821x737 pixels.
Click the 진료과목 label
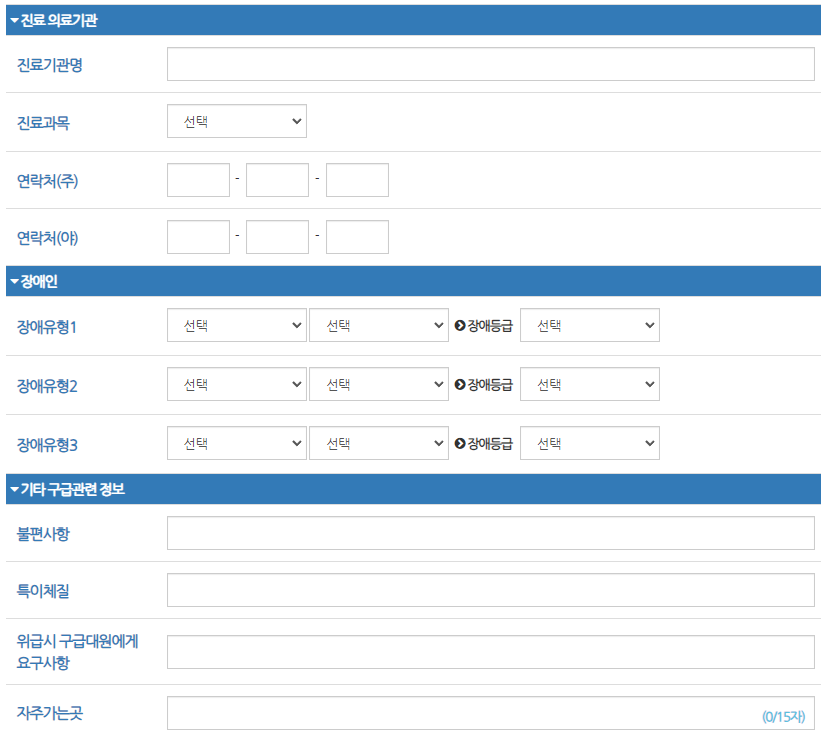click(x=43, y=122)
